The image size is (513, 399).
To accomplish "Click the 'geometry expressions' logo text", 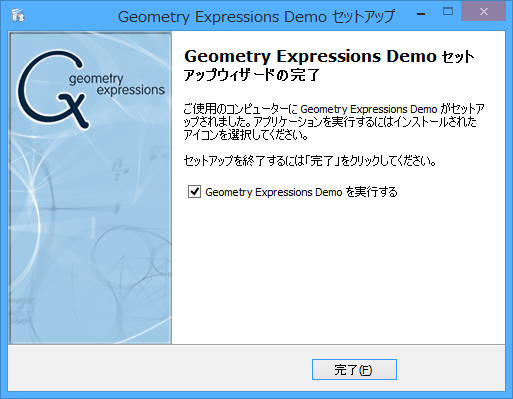I will click(x=117, y=85).
